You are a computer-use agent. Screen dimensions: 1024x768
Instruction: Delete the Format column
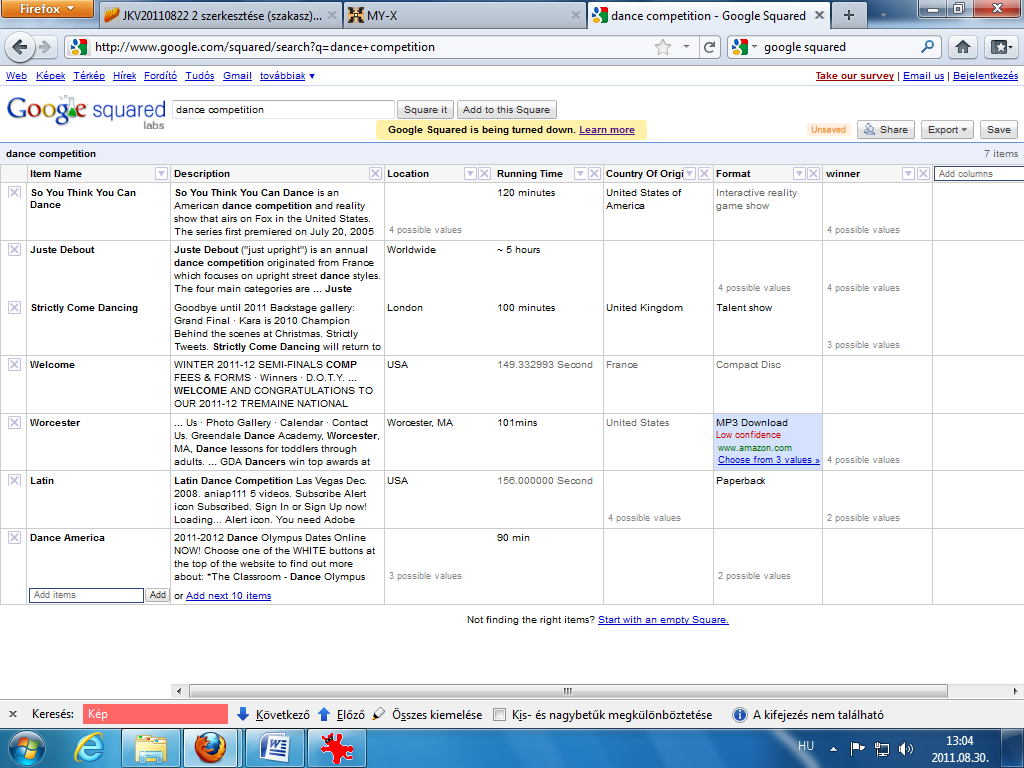(814, 173)
